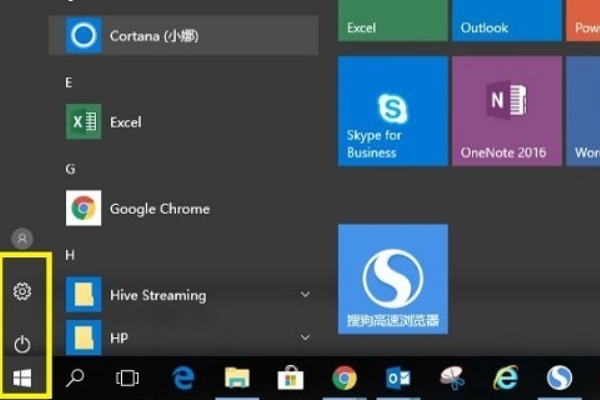Open the Excel tile
600x400 pixels.
393,20
